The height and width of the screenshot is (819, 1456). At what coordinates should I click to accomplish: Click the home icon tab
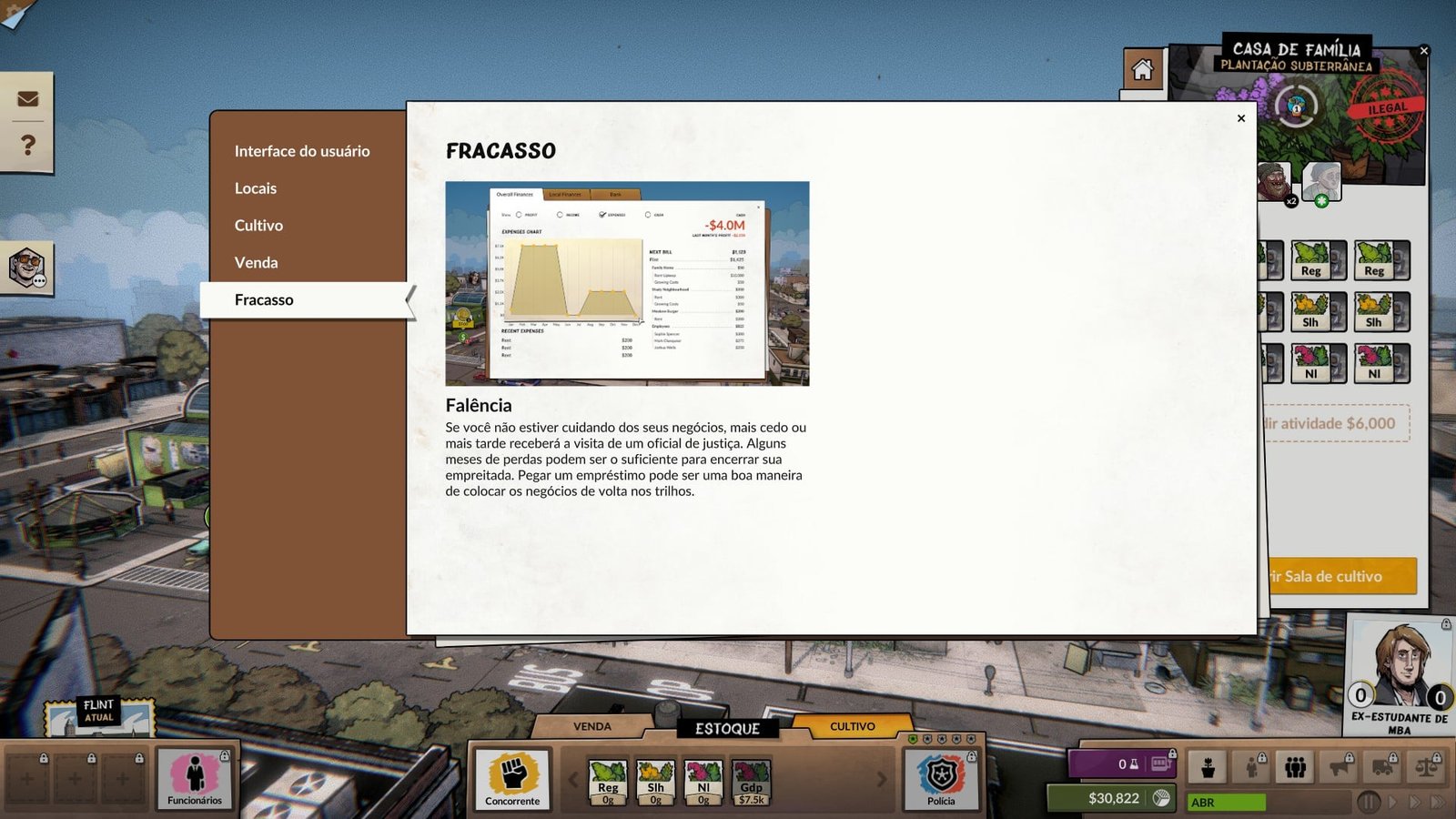pos(1142,69)
